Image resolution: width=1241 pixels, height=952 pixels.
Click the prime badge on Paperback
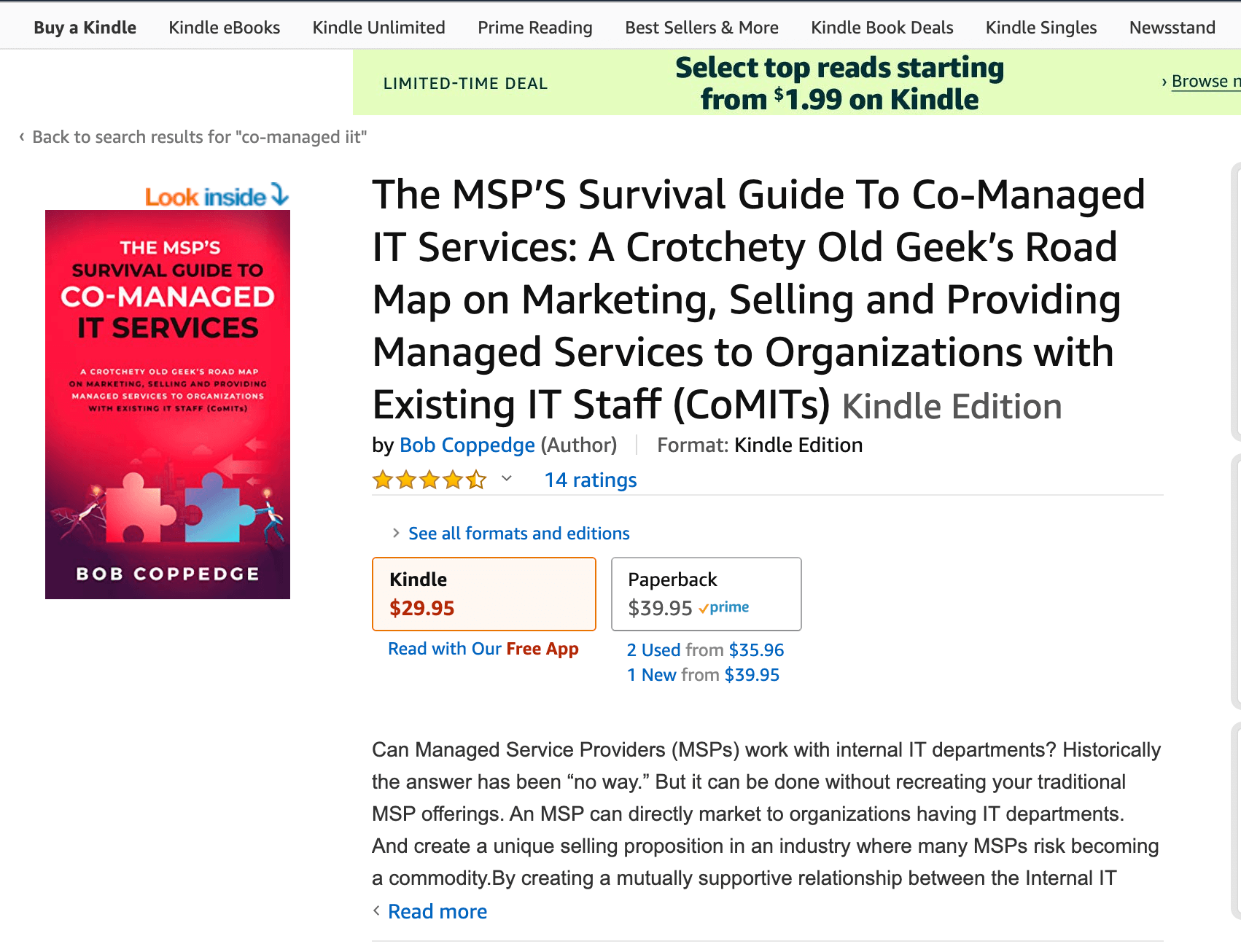click(x=724, y=607)
